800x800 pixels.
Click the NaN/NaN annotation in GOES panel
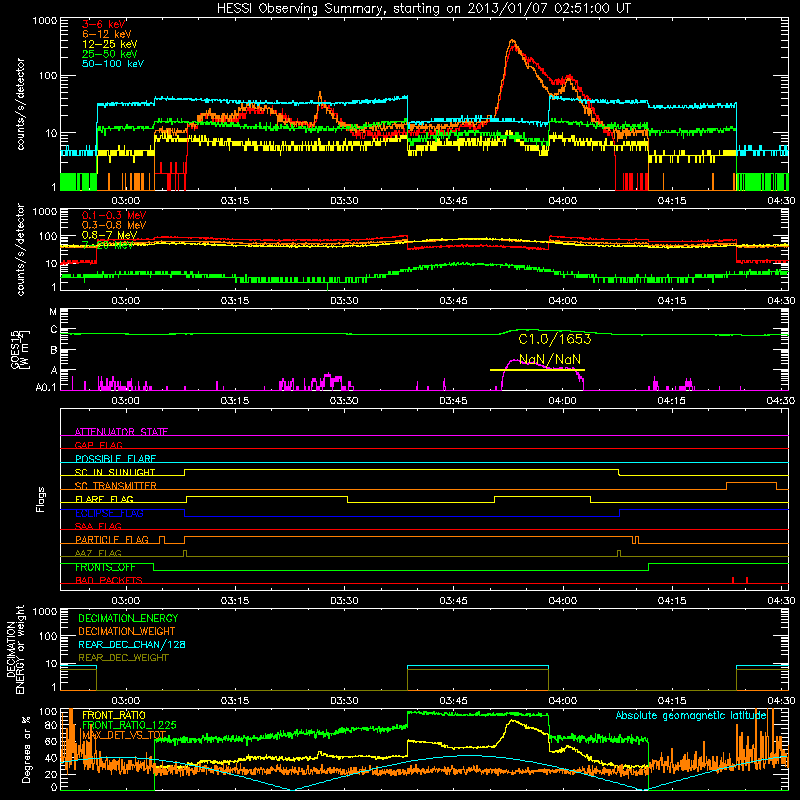[x=550, y=359]
